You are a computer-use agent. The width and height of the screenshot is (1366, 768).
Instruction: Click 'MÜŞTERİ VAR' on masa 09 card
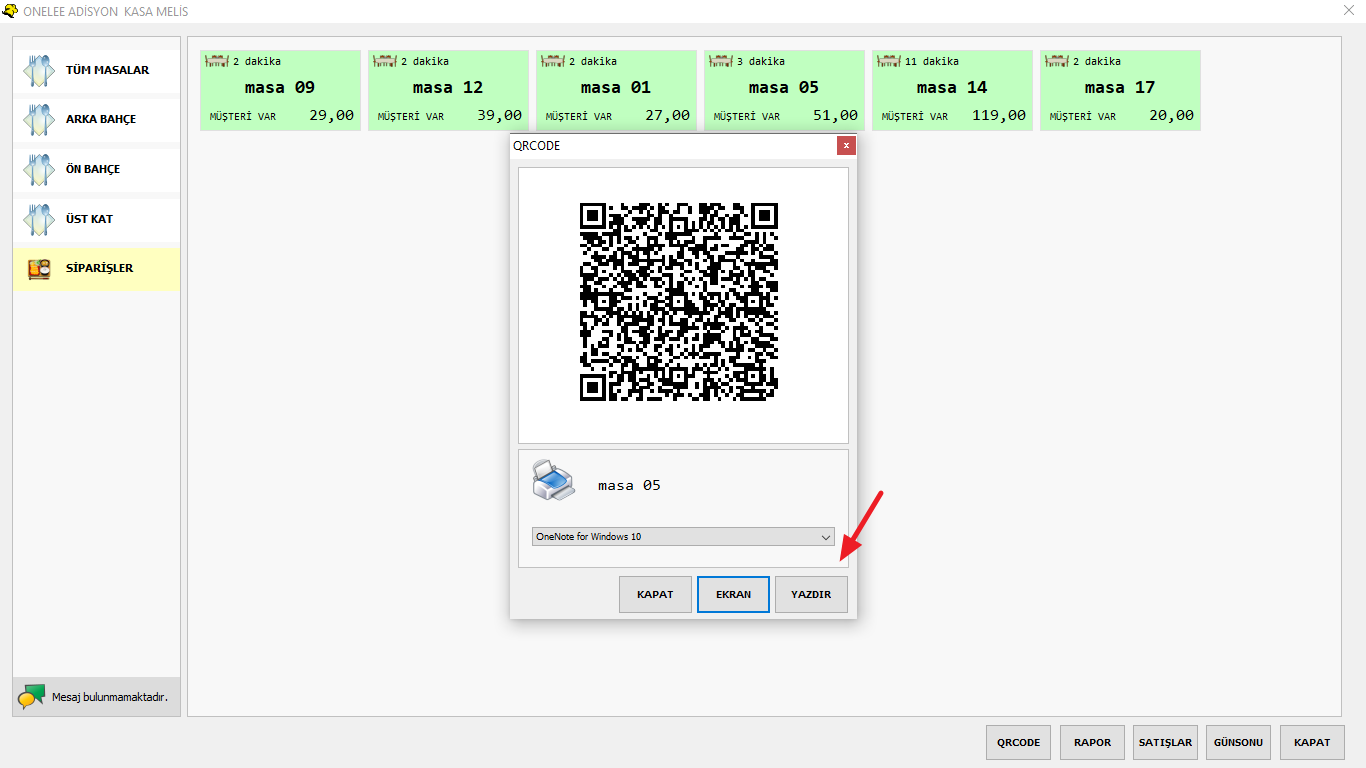(x=242, y=117)
